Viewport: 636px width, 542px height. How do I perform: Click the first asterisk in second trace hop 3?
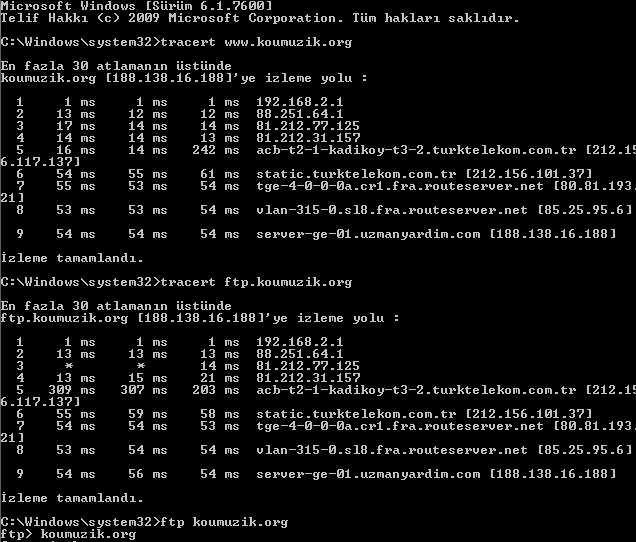click(x=69, y=366)
